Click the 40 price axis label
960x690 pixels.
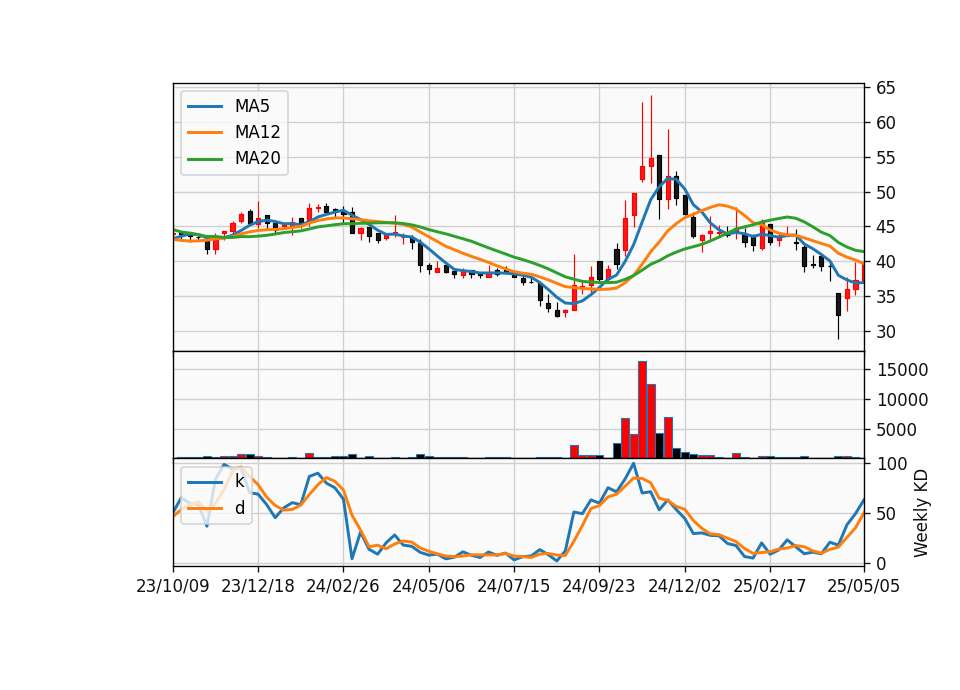point(885,262)
